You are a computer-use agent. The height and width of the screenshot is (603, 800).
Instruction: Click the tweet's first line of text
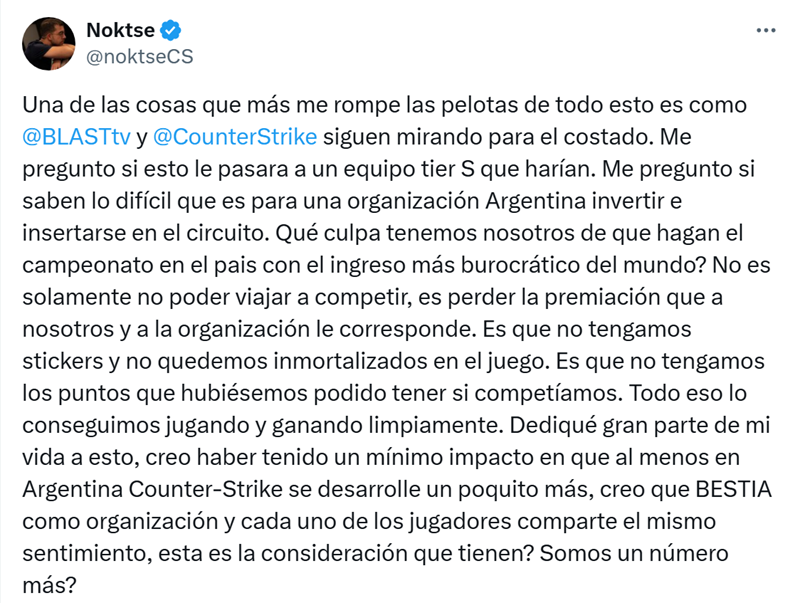coord(384,105)
